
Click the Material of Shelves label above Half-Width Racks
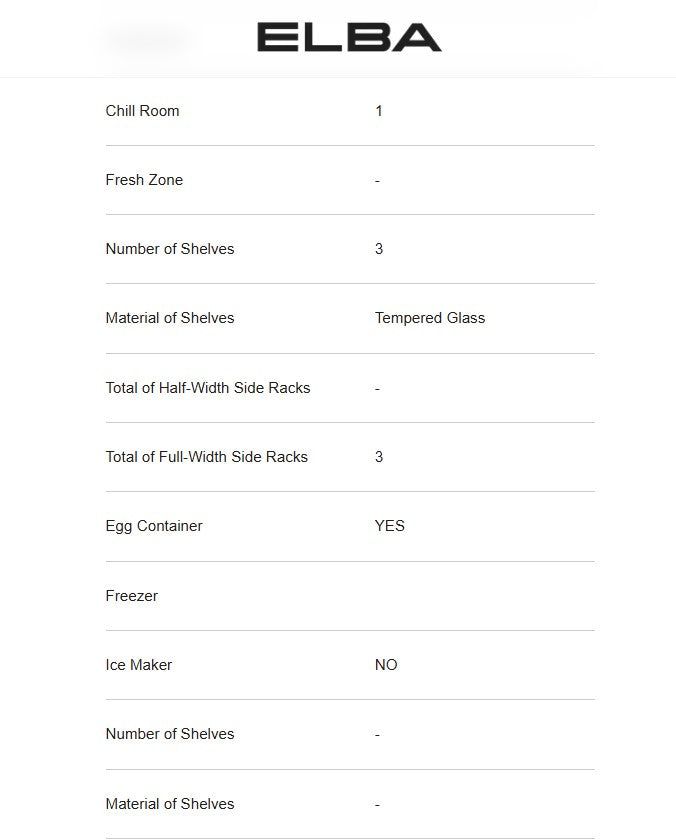pos(170,318)
